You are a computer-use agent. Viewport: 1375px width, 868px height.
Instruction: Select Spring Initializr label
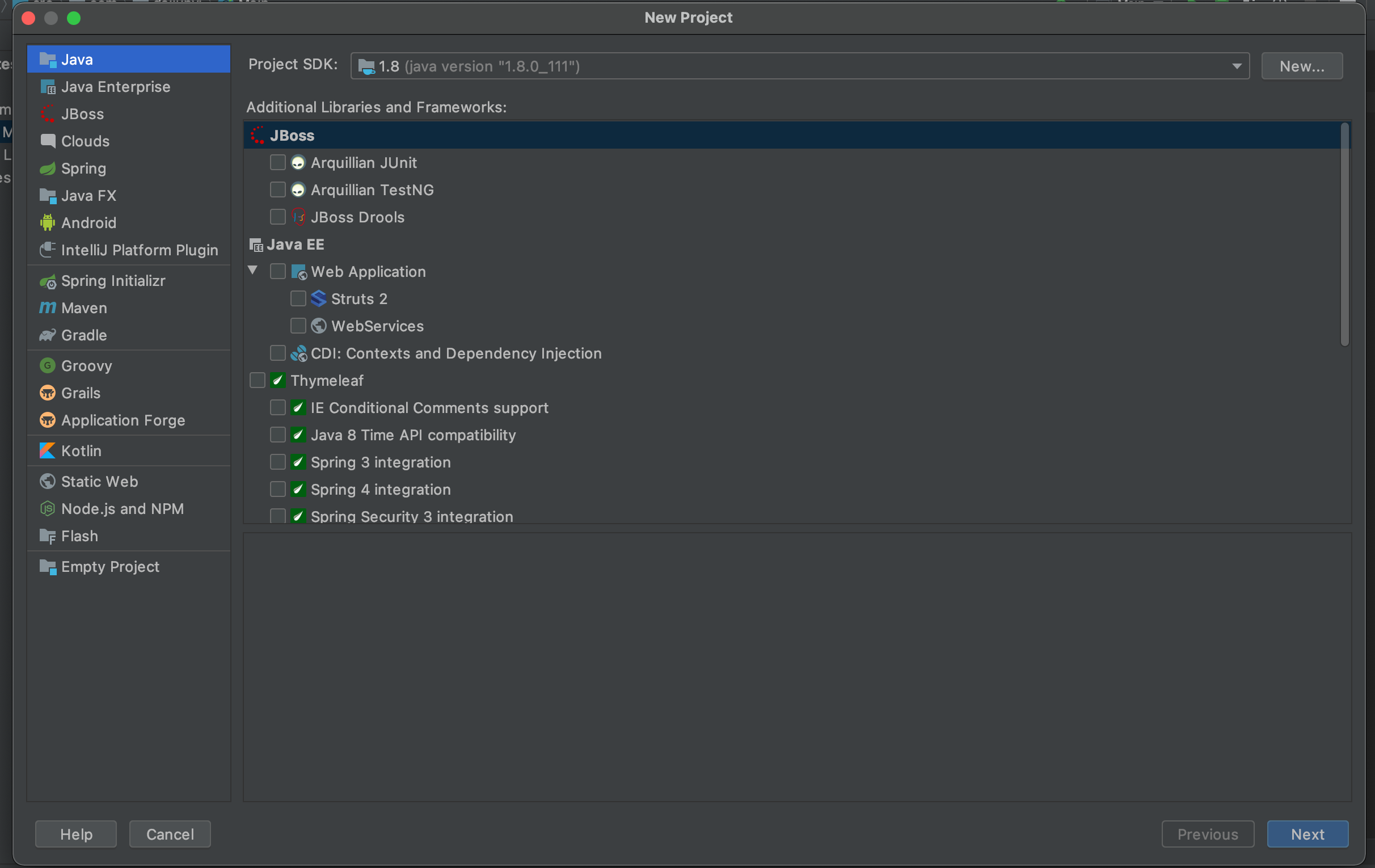(x=113, y=281)
